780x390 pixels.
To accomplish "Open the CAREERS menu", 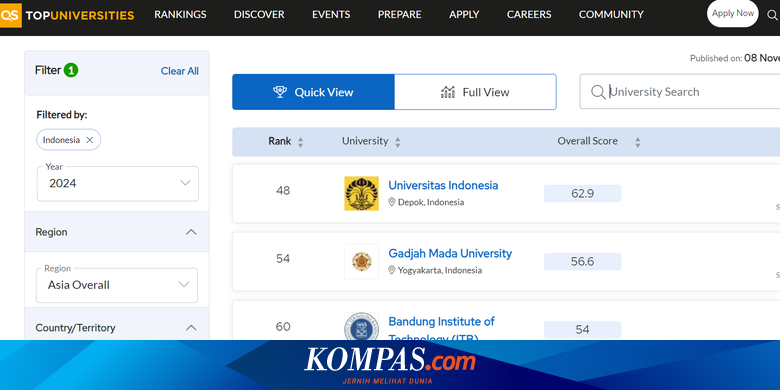I will coord(529,14).
